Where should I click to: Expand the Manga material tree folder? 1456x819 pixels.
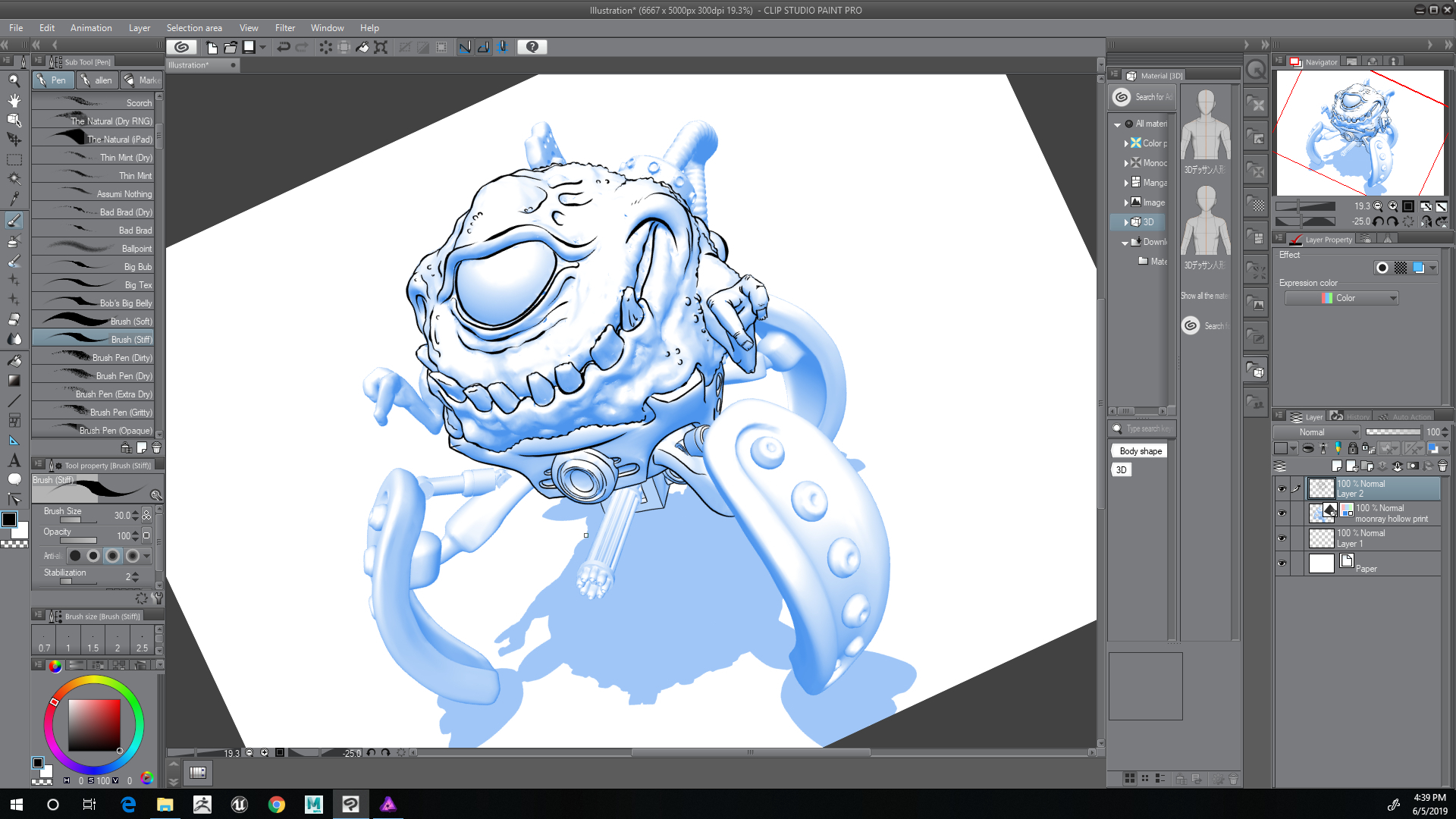[x=1126, y=183]
